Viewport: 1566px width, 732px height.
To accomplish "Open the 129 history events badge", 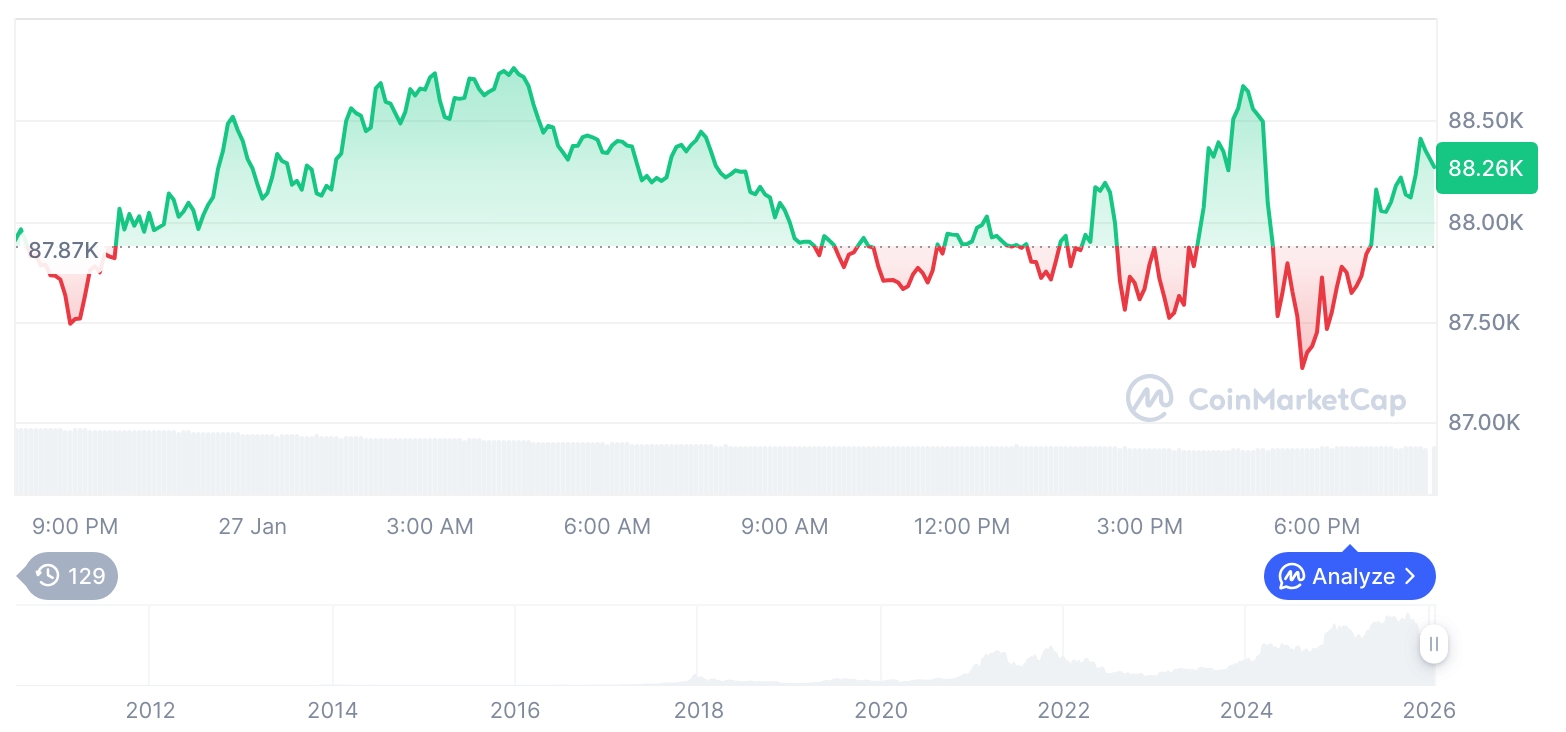I will pos(71,576).
